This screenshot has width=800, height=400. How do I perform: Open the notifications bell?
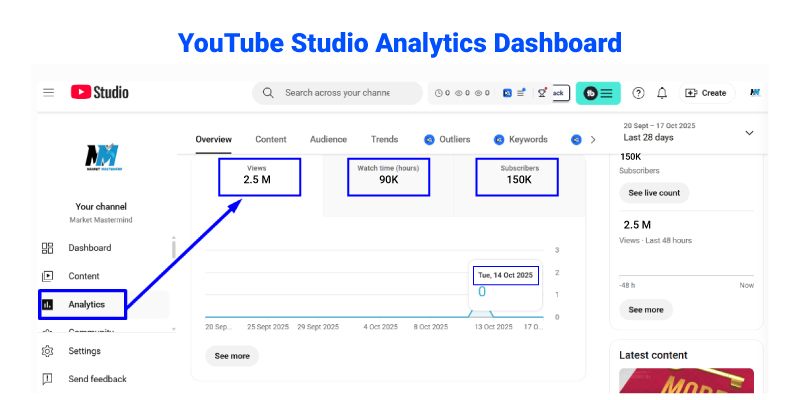(662, 93)
